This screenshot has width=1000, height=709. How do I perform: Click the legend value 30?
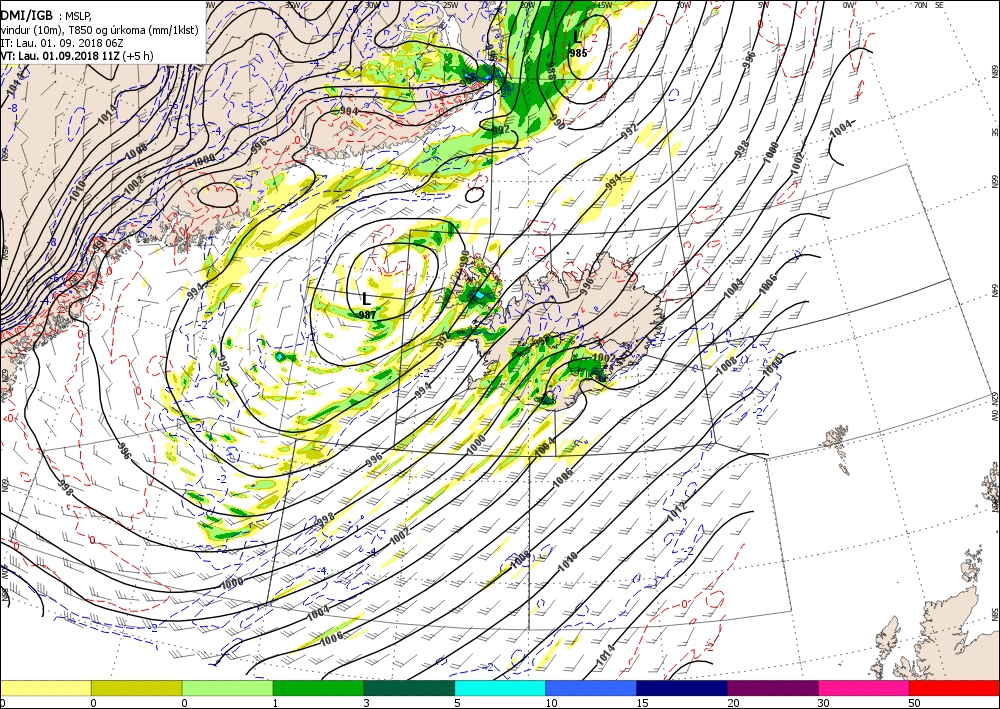point(824,703)
